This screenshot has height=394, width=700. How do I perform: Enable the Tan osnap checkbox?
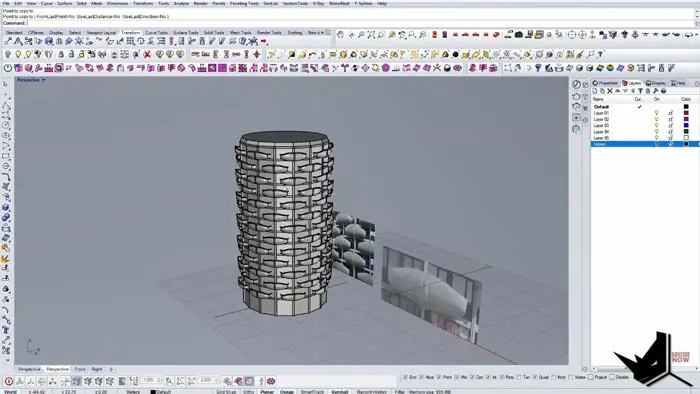tap(519, 377)
